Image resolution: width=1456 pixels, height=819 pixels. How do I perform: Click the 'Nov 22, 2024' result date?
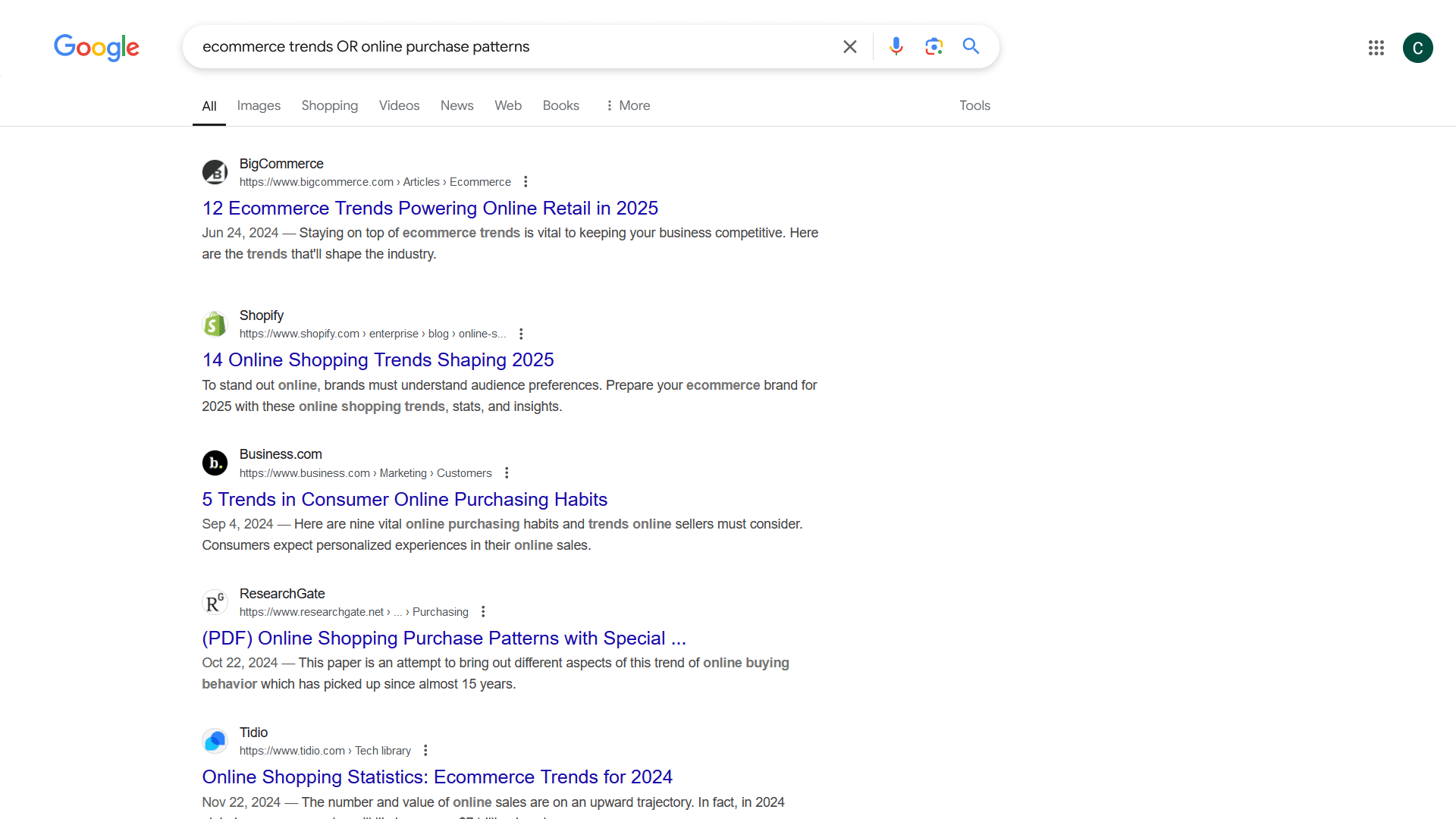[241, 802]
